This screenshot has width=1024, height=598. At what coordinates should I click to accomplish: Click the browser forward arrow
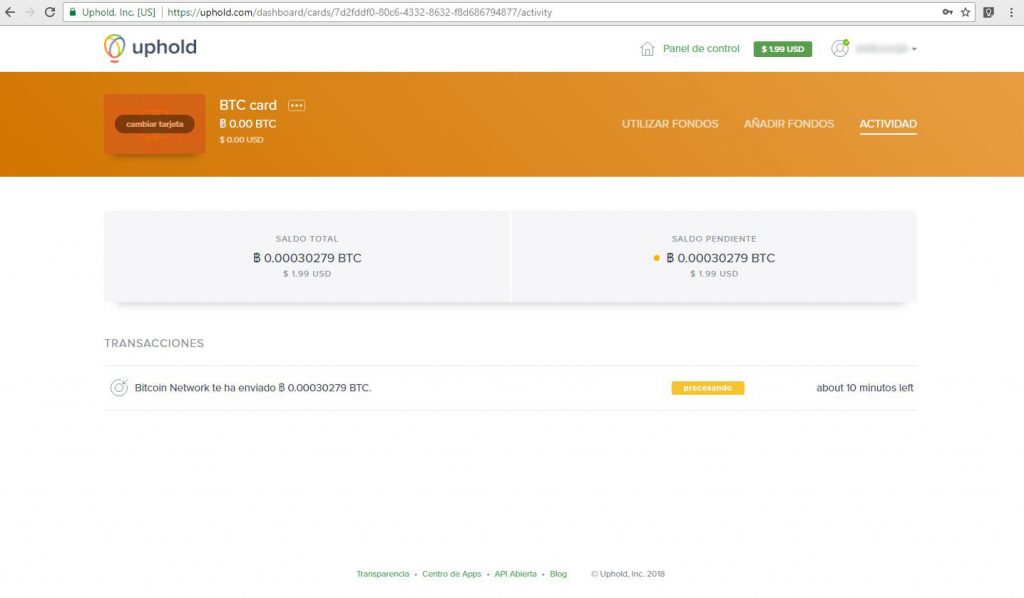[30, 12]
